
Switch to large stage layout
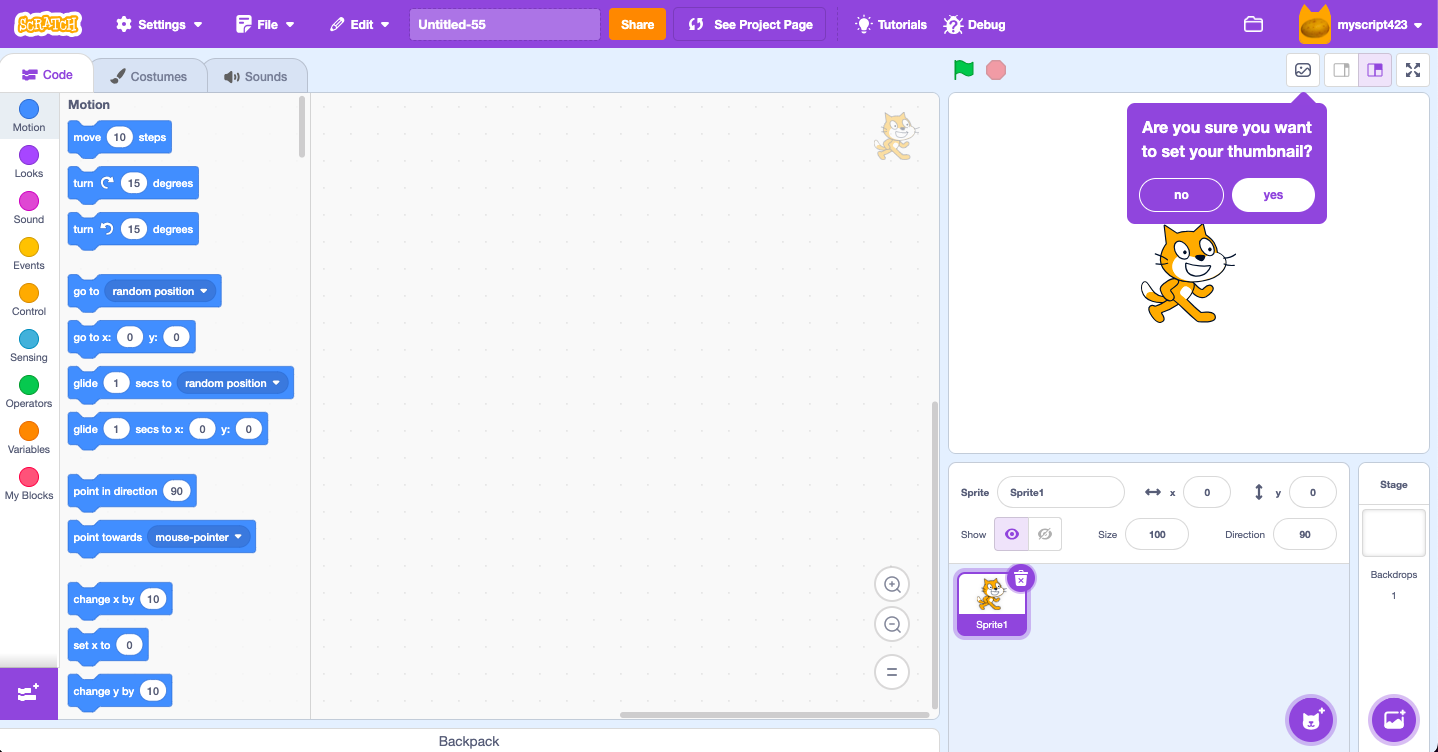click(1375, 70)
